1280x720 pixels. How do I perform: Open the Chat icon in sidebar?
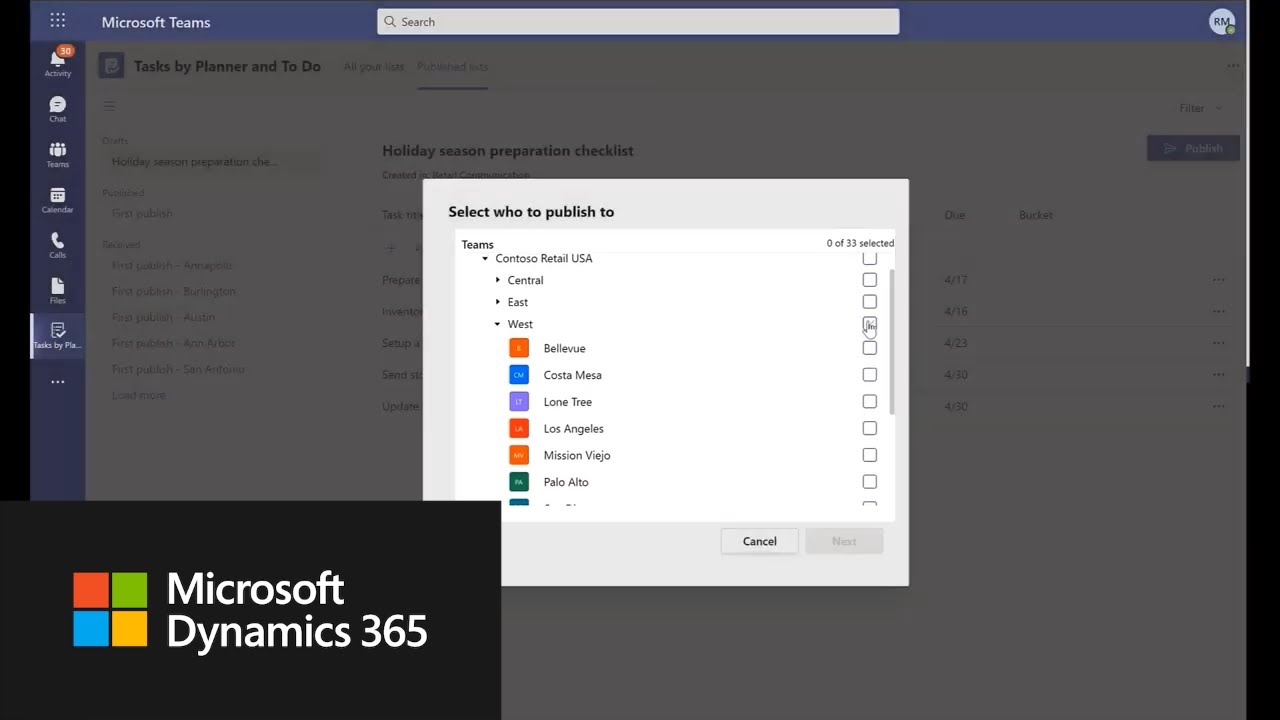(x=58, y=109)
